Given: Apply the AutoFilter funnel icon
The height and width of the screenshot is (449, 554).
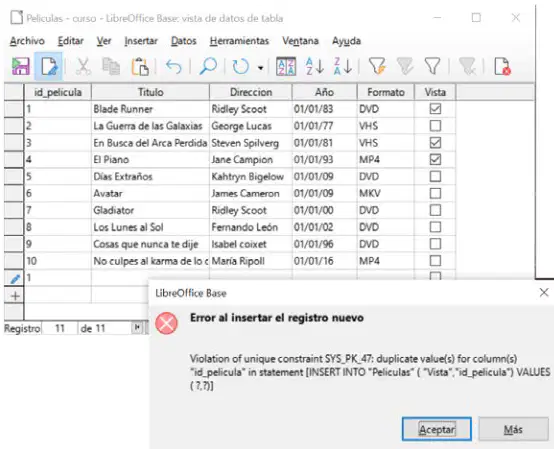Looking at the screenshot, I should click(377, 66).
